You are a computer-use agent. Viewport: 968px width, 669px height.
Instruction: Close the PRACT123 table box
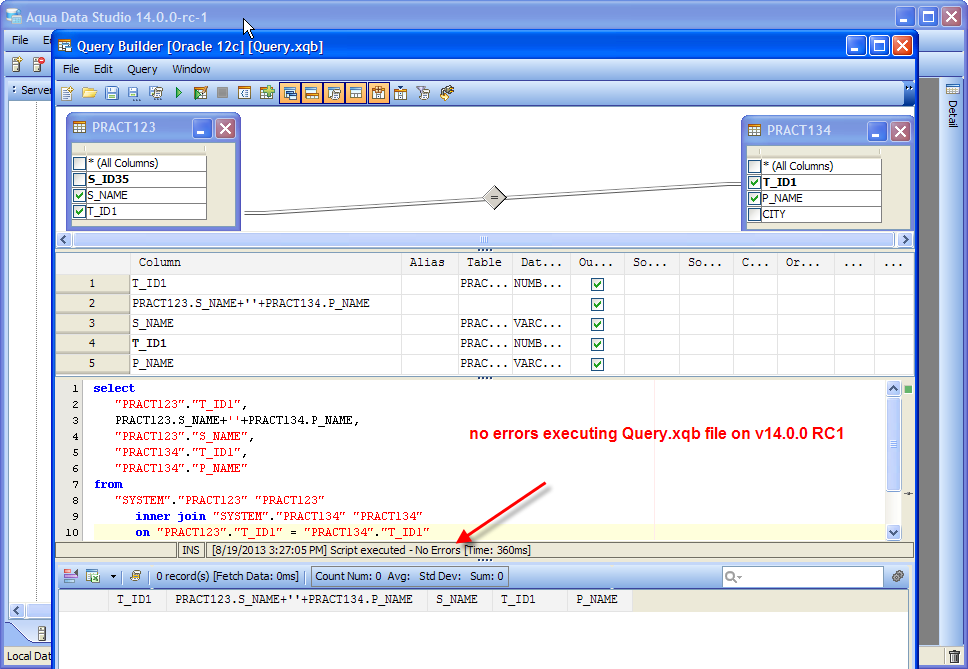click(225, 129)
